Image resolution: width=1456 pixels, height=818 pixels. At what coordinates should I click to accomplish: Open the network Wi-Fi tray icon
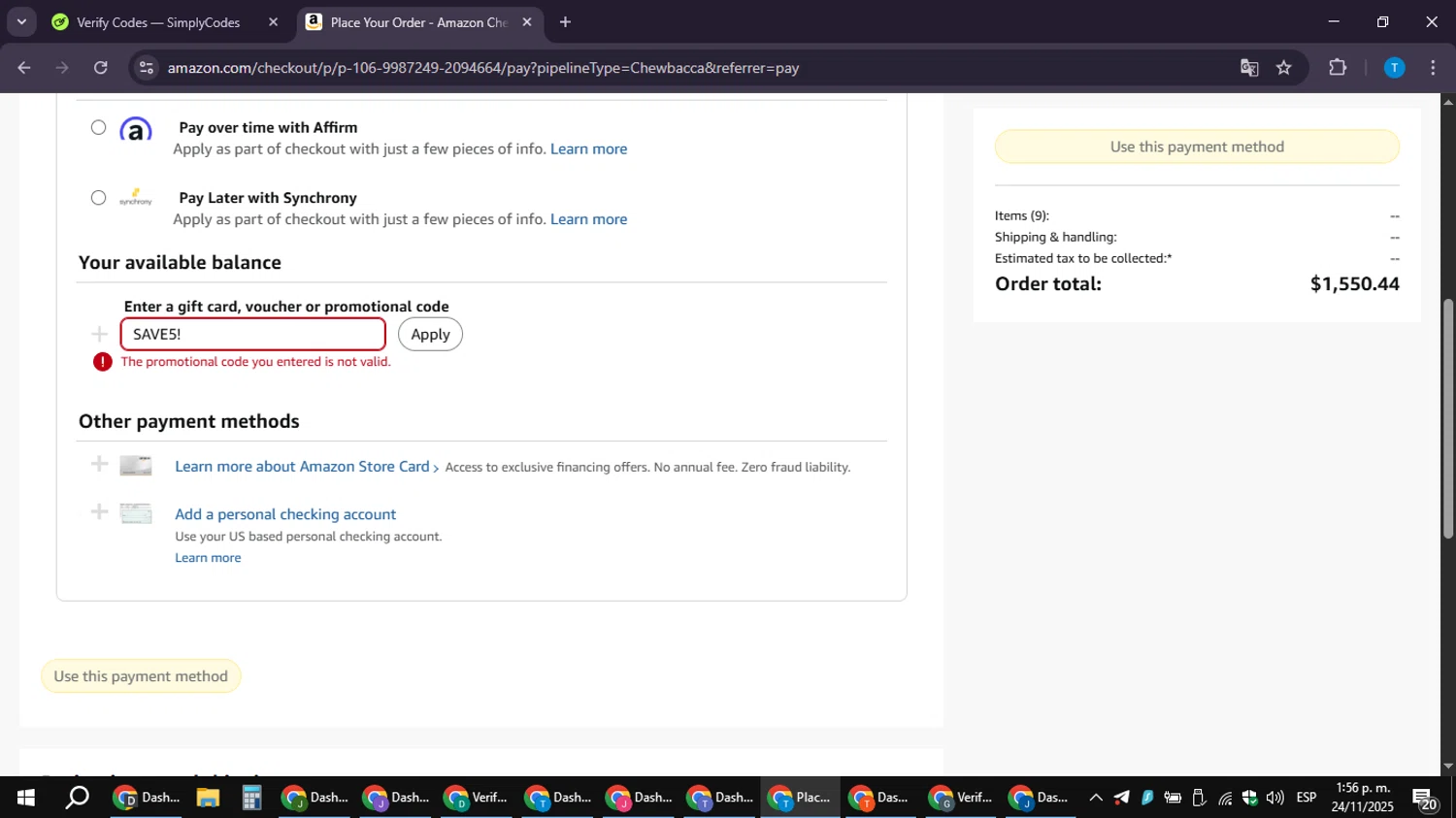tap(1225, 798)
